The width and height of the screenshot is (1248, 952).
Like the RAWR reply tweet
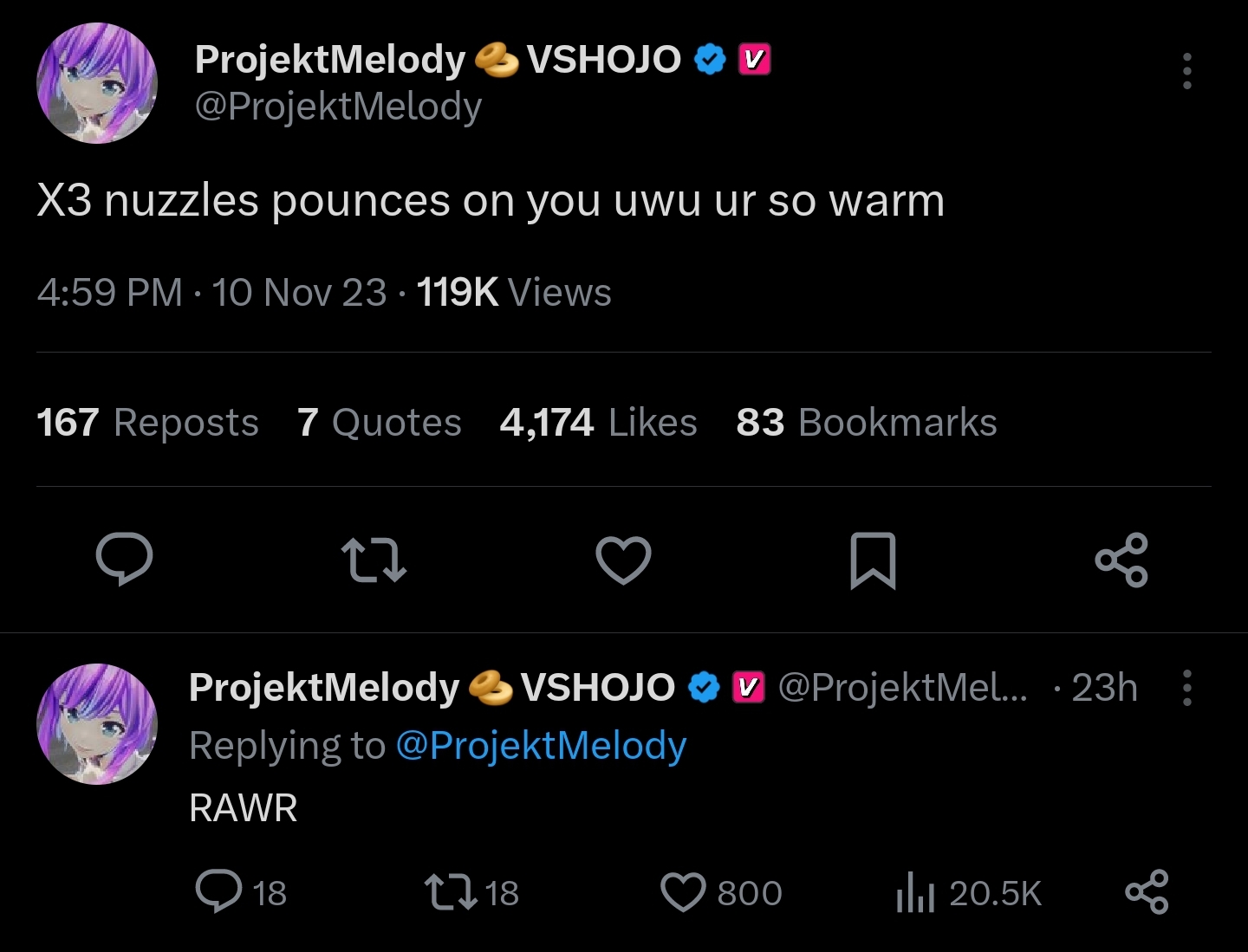click(x=684, y=892)
